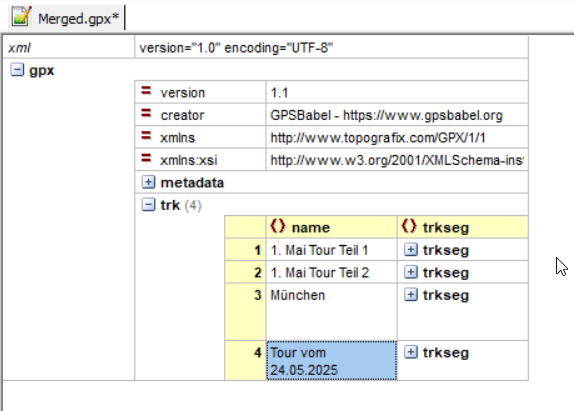Image resolution: width=574 pixels, height=411 pixels.
Task: Collapse the gpx root node
Action: tap(17, 70)
